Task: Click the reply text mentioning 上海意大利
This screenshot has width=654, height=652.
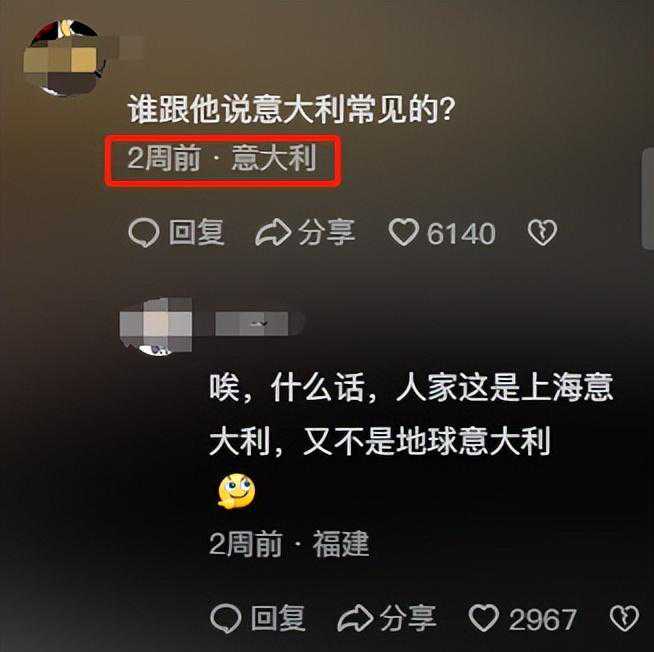Action: click(x=411, y=414)
